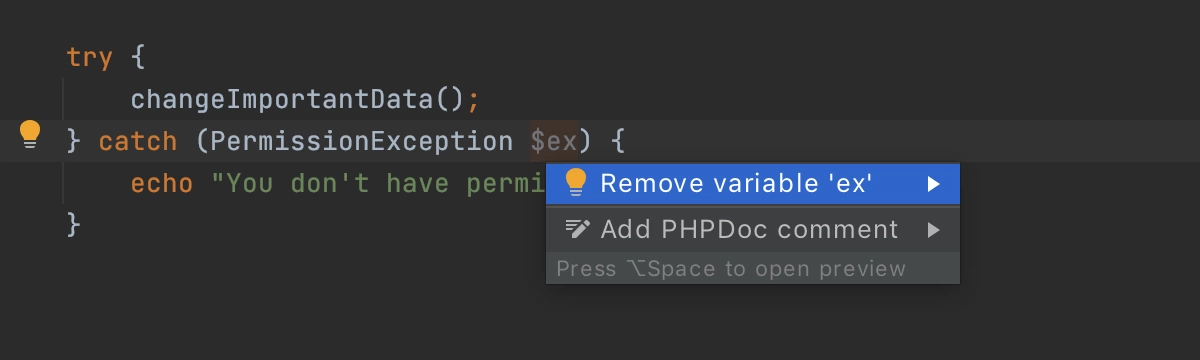Click the catch keyword
Image resolution: width=1200 pixels, height=360 pixels.
138,141
